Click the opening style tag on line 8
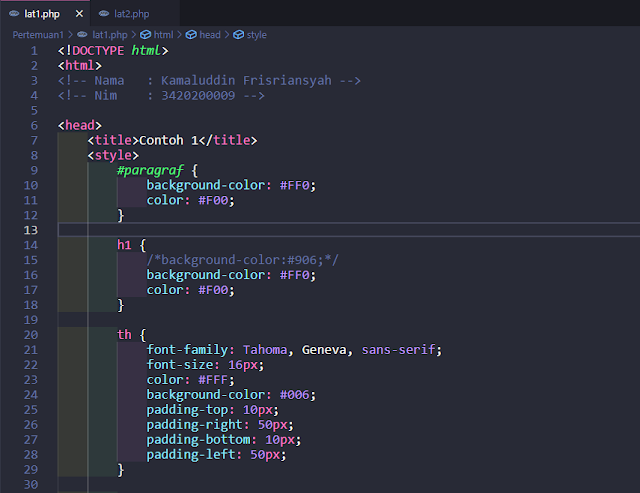 tap(113, 155)
